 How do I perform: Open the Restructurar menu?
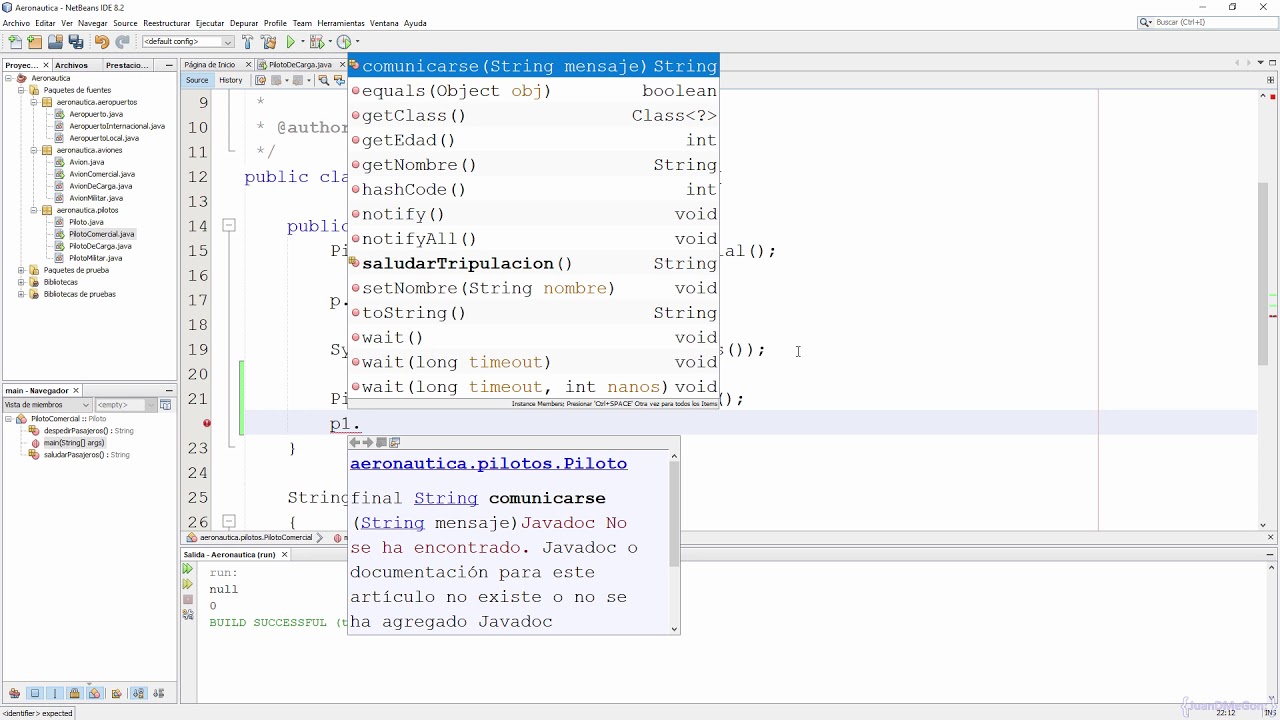pos(166,23)
